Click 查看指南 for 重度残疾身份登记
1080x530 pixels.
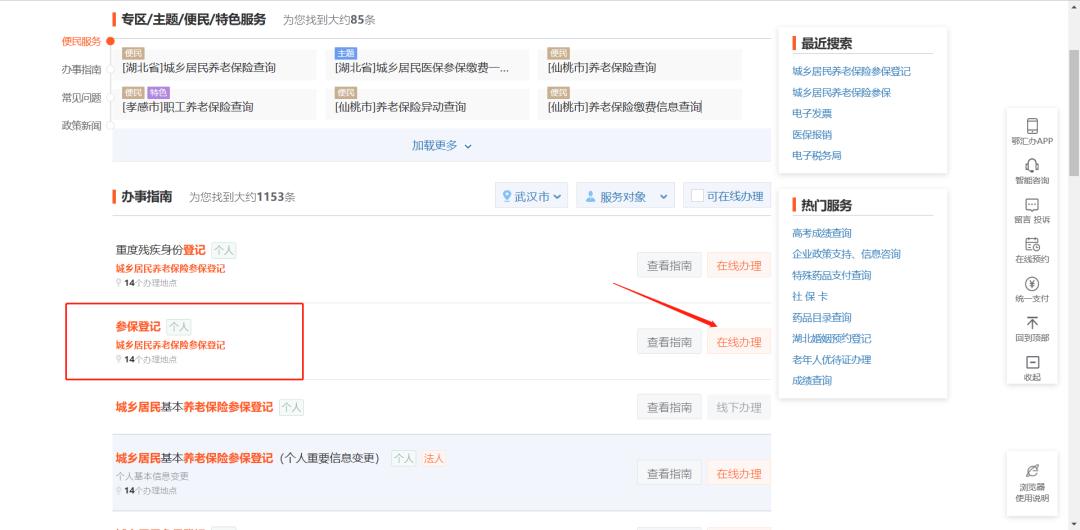[669, 265]
